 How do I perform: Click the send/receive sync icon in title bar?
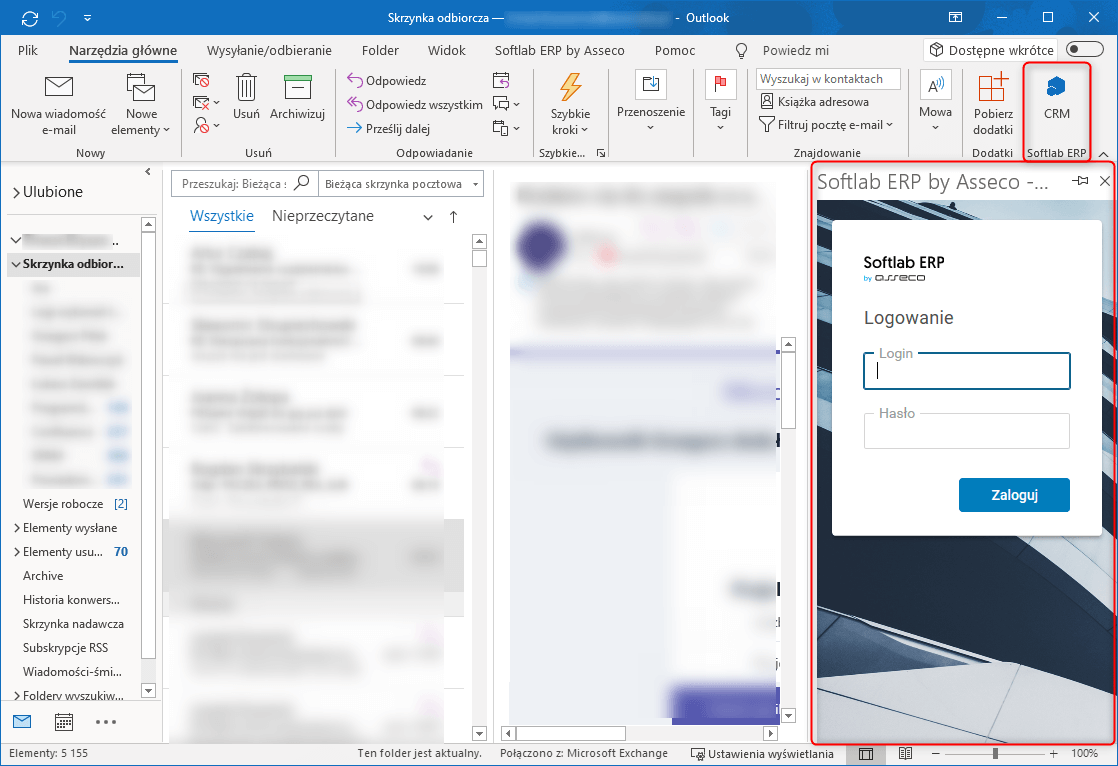coord(30,18)
